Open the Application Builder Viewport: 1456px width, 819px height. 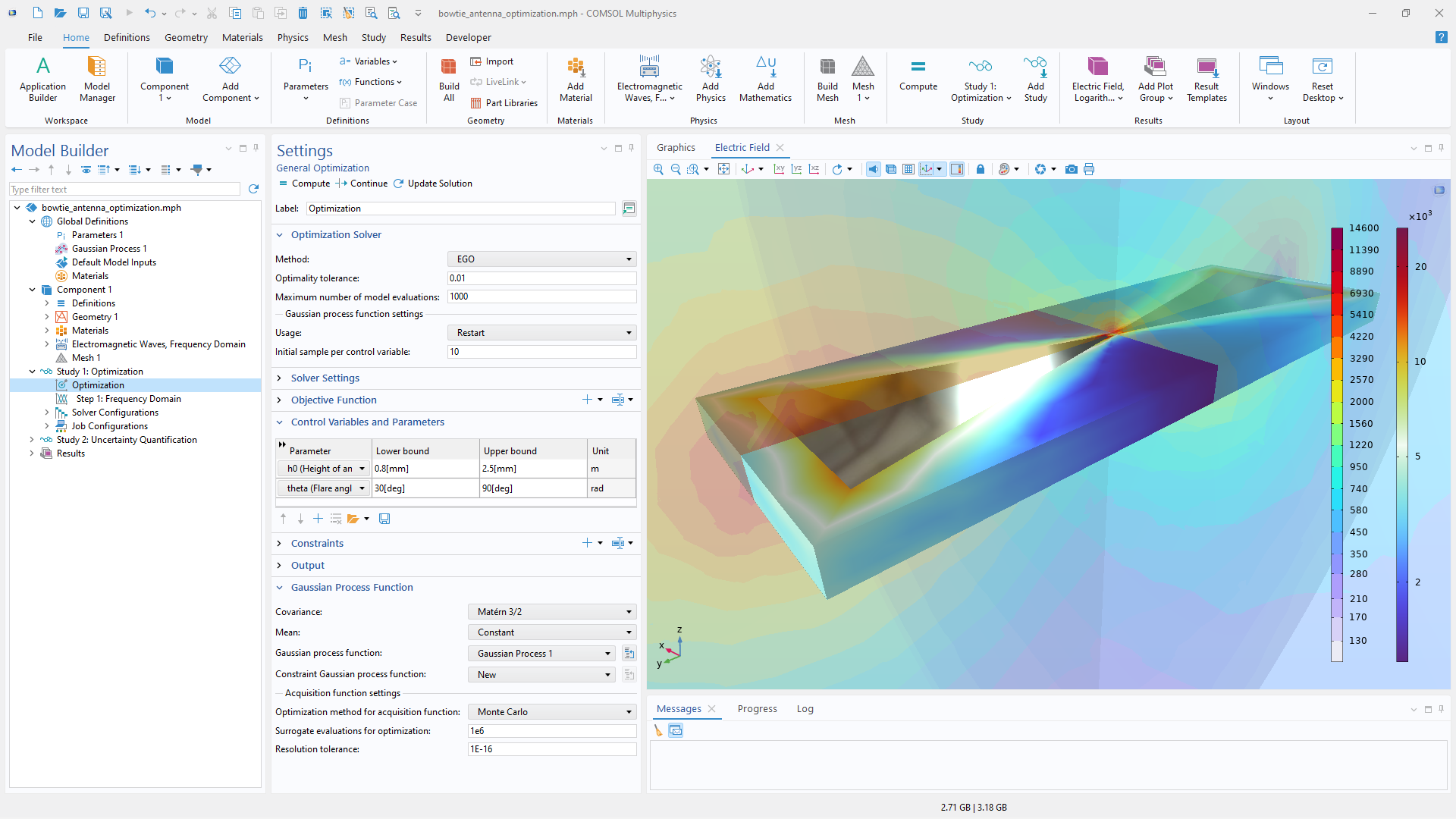coord(42,79)
